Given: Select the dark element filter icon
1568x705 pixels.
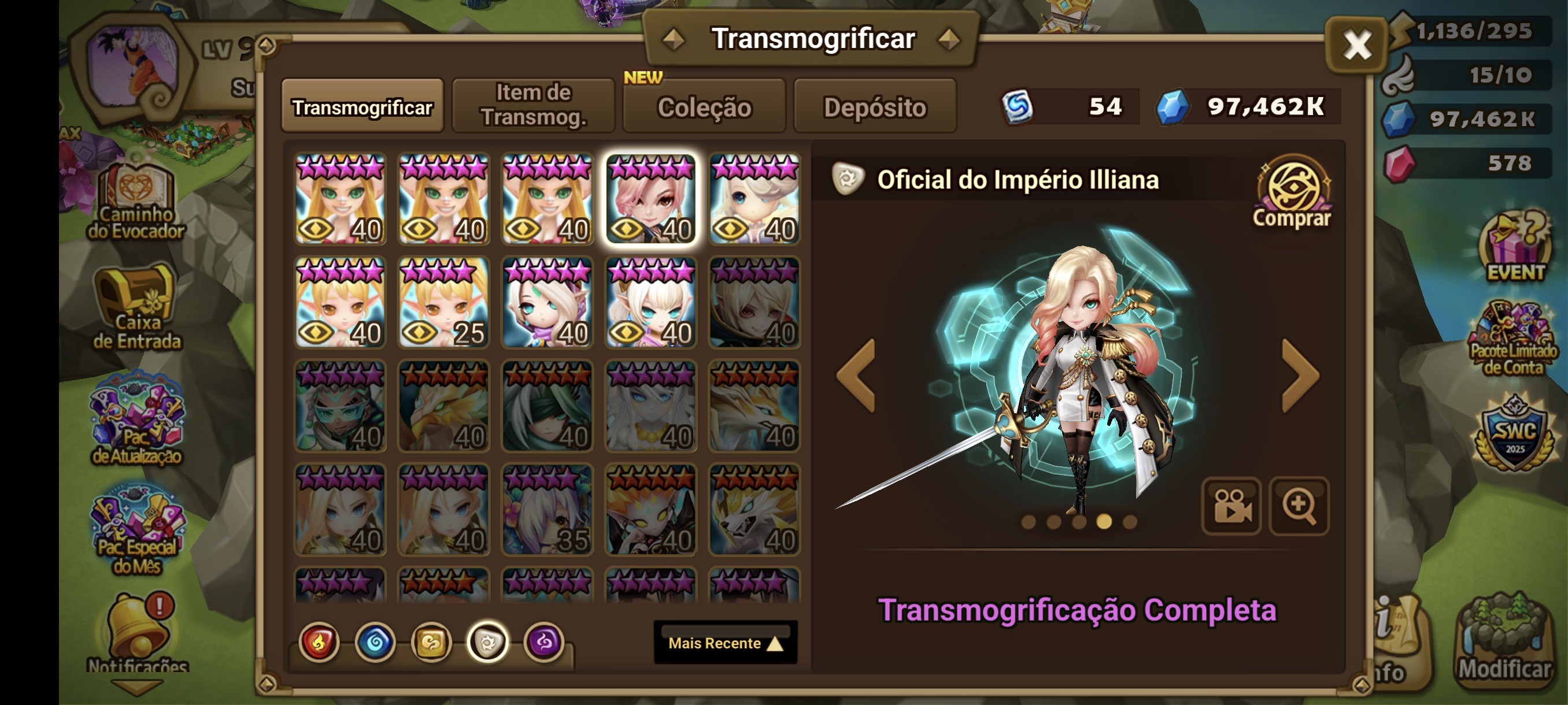Looking at the screenshot, I should [x=543, y=643].
